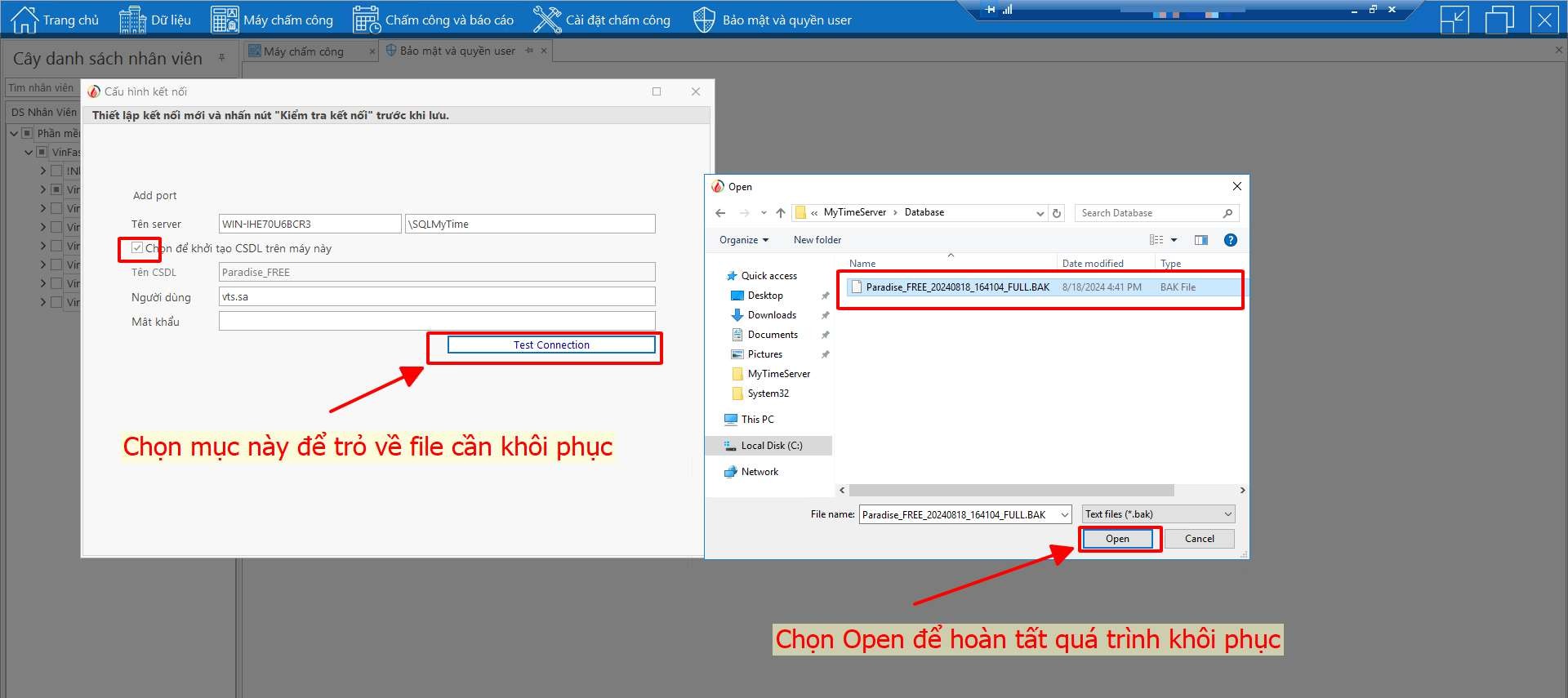Refresh the Database folder listing

pos(1057,213)
